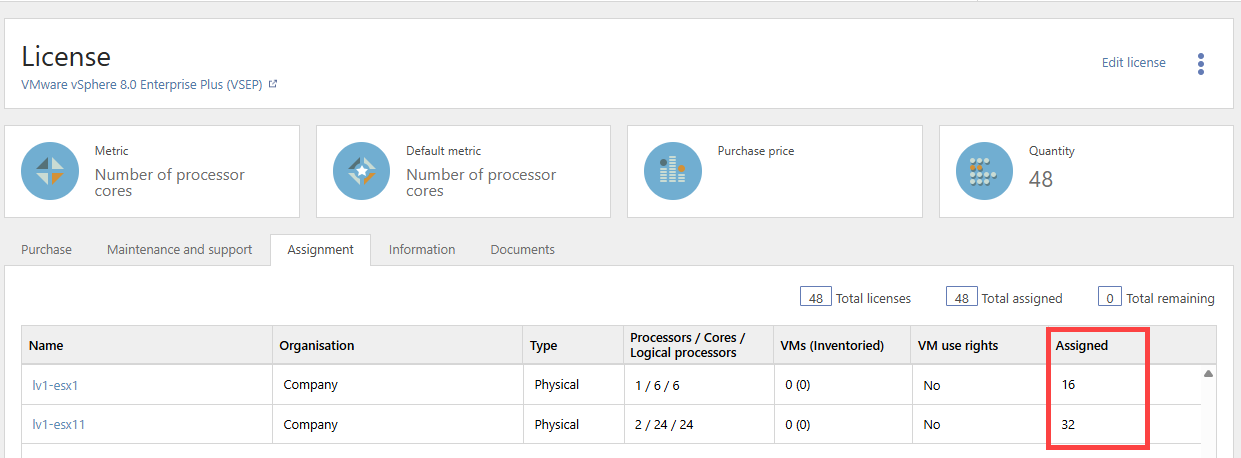
Task: Click the VM use rights No for lv1-esx1
Action: (x=932, y=385)
